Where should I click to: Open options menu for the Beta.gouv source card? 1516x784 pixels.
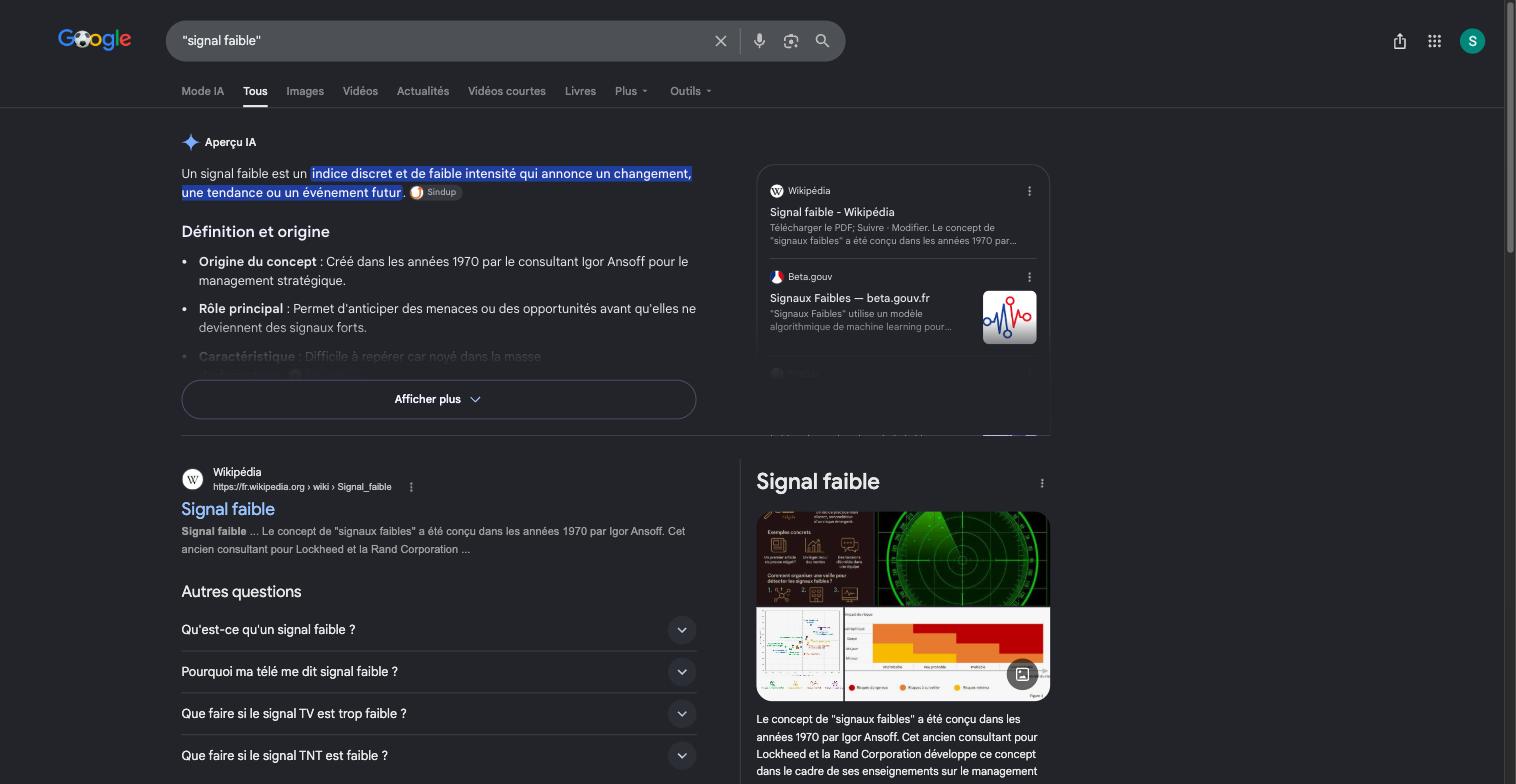click(1030, 277)
